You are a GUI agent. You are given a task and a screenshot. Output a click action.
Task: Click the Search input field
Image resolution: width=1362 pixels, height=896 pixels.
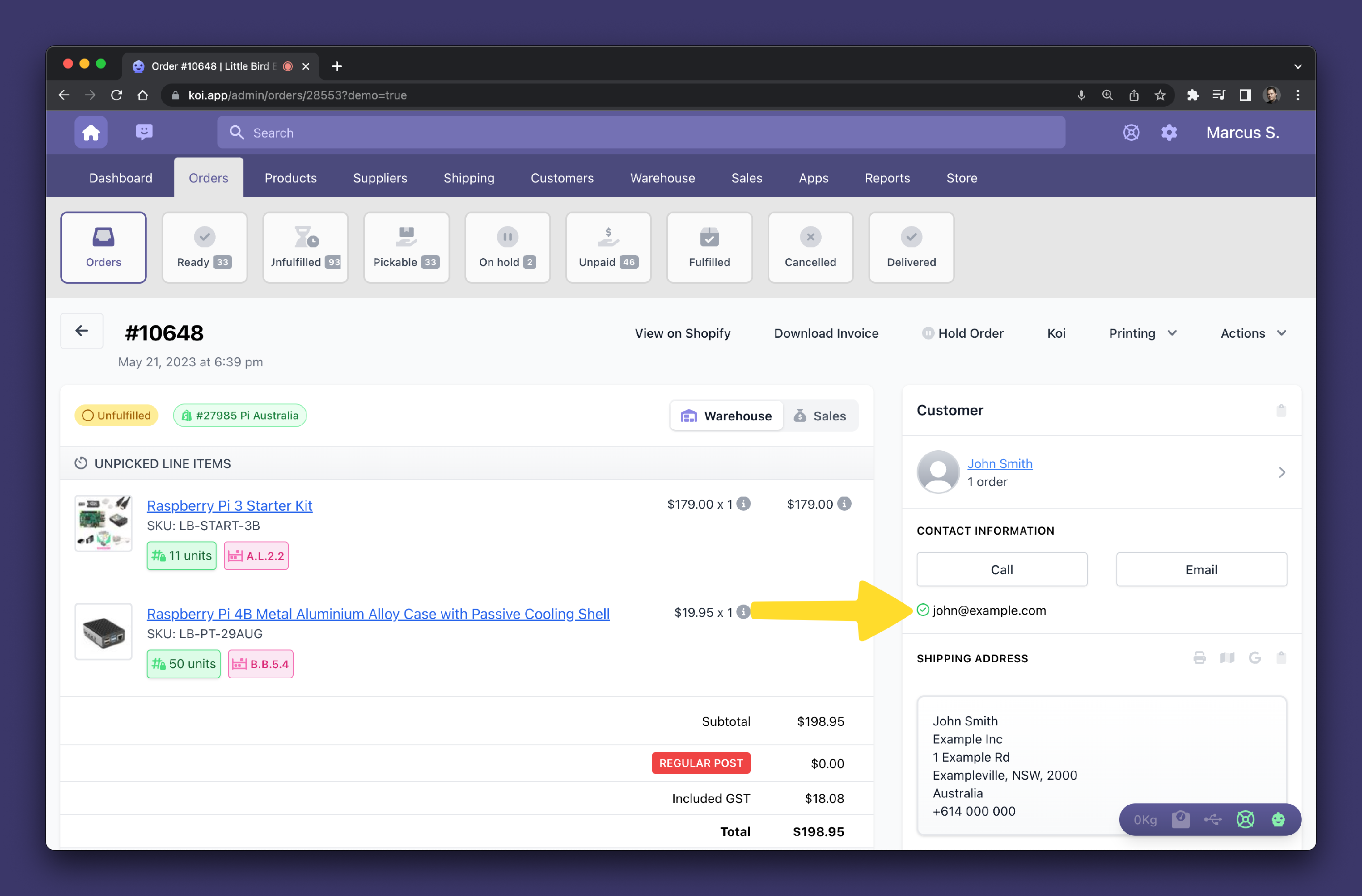641,133
